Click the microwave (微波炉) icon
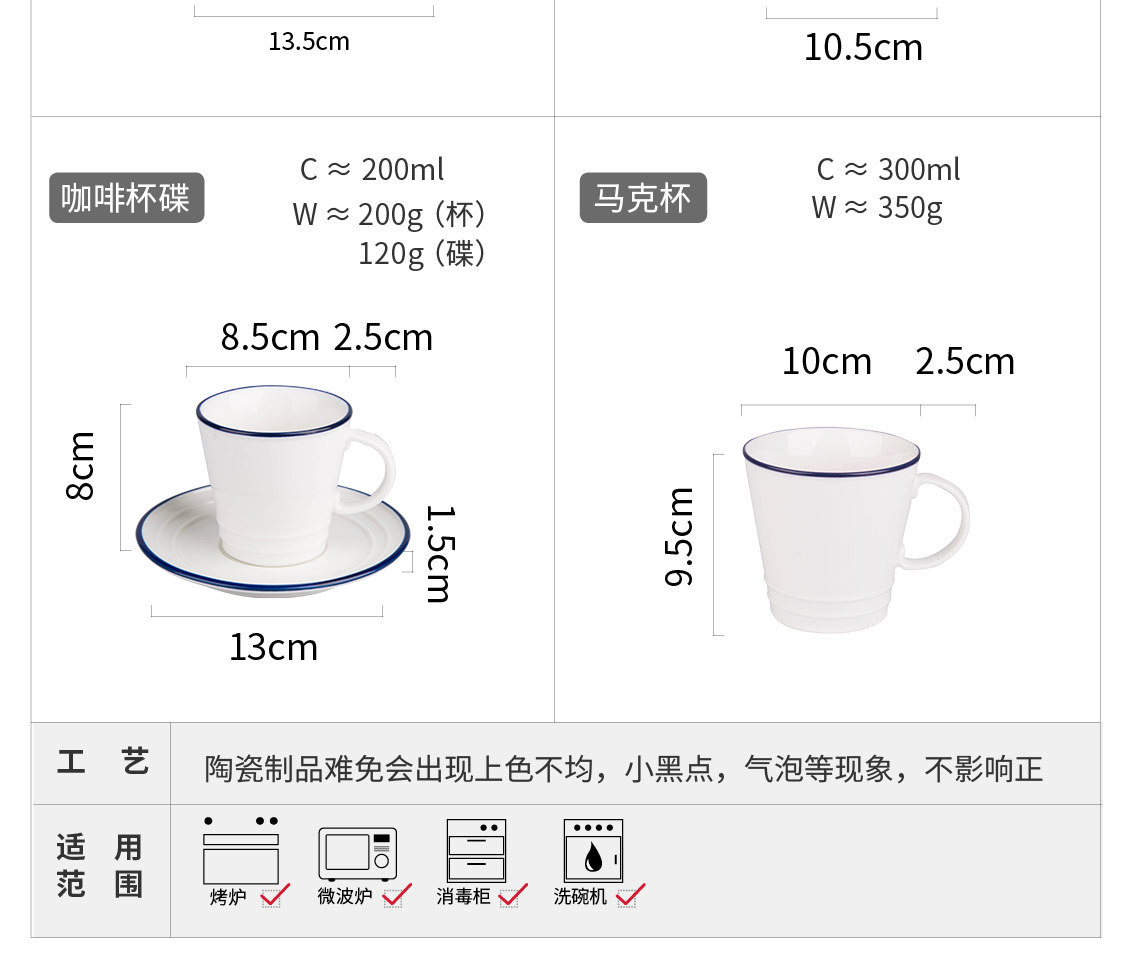 pos(358,854)
